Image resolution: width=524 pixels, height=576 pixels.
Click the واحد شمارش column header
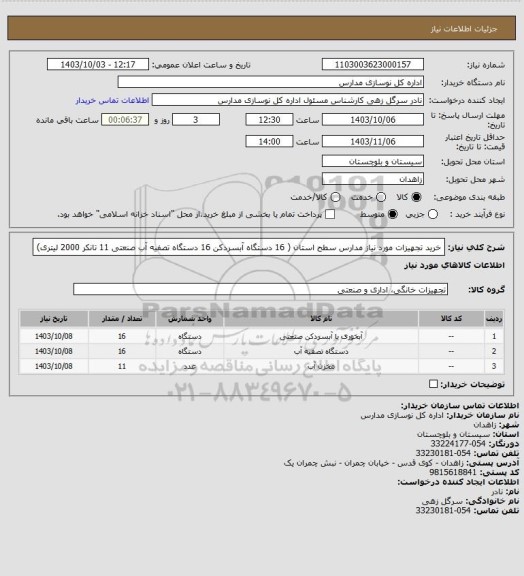click(x=190, y=318)
